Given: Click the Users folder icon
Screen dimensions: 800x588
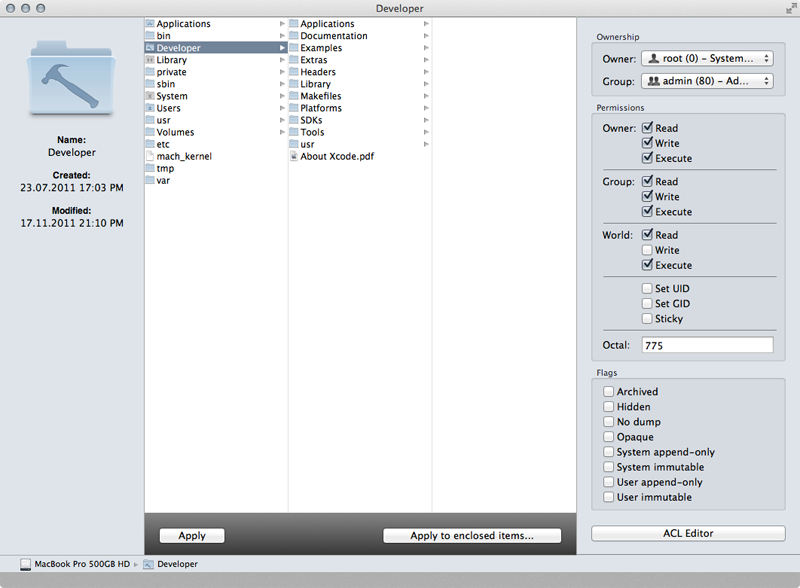Looking at the screenshot, I should (x=150, y=108).
